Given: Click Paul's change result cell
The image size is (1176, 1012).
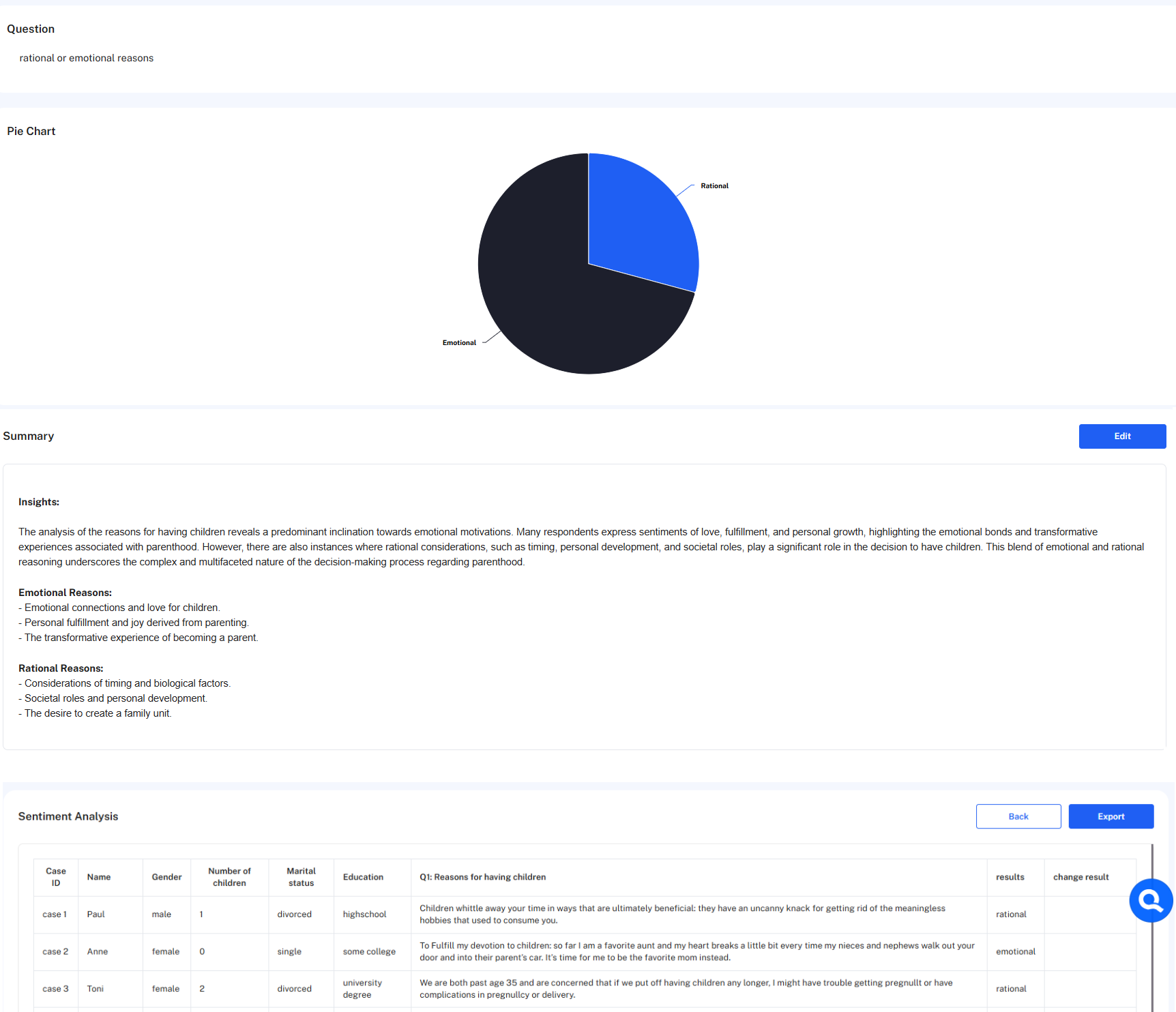Looking at the screenshot, I should pos(1090,914).
